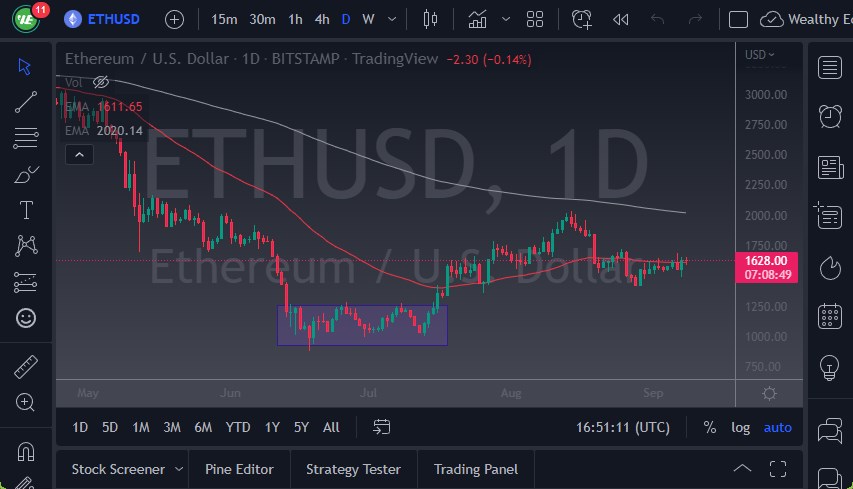Screen dimensions: 853x489
Task: Open timezone menu at 16:51:11 (UTC)
Action: [x=623, y=428]
